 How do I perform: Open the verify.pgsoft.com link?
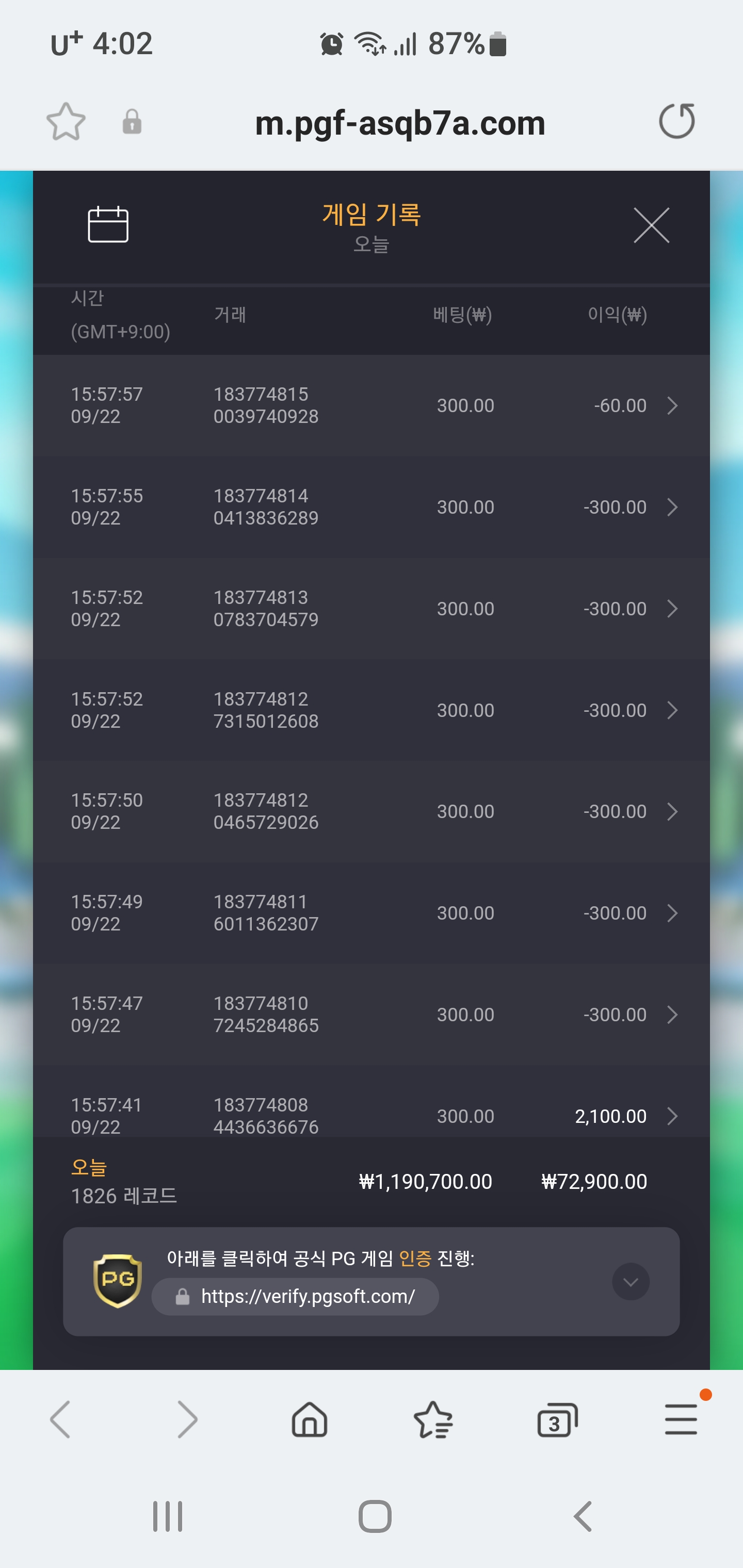click(295, 1297)
